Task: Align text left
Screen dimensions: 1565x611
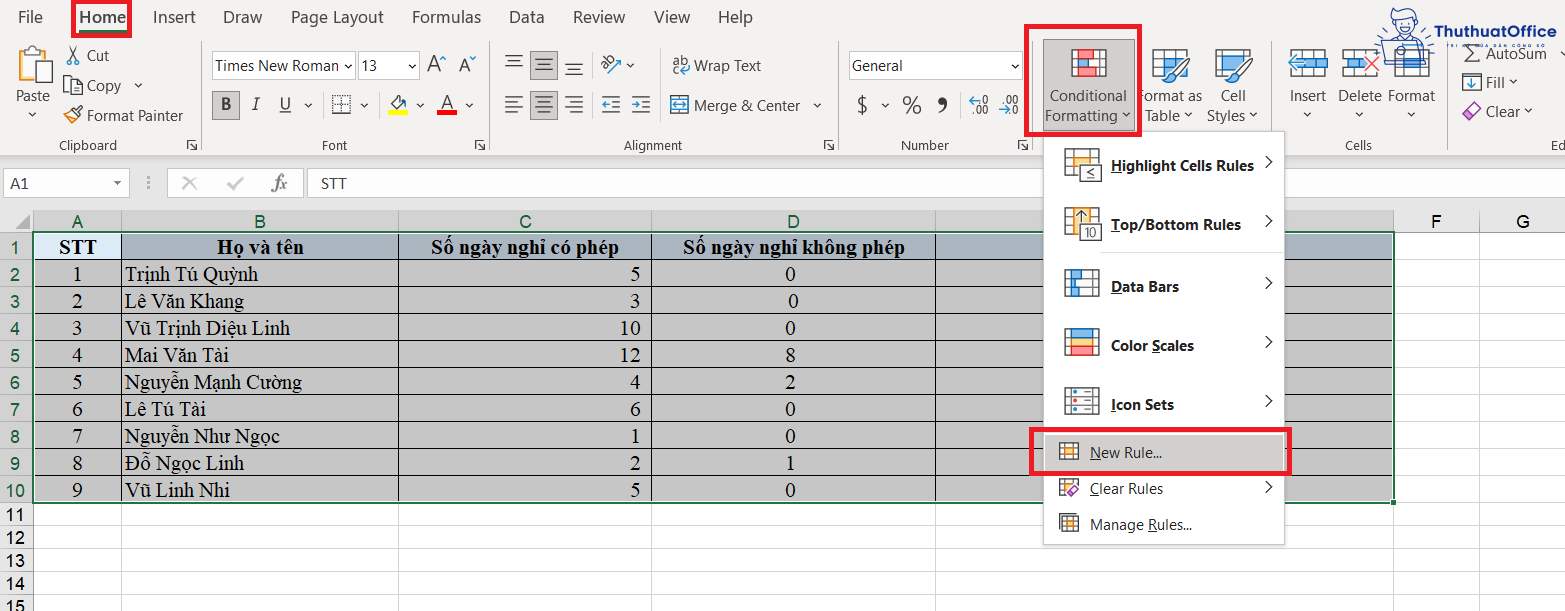Action: (x=514, y=105)
